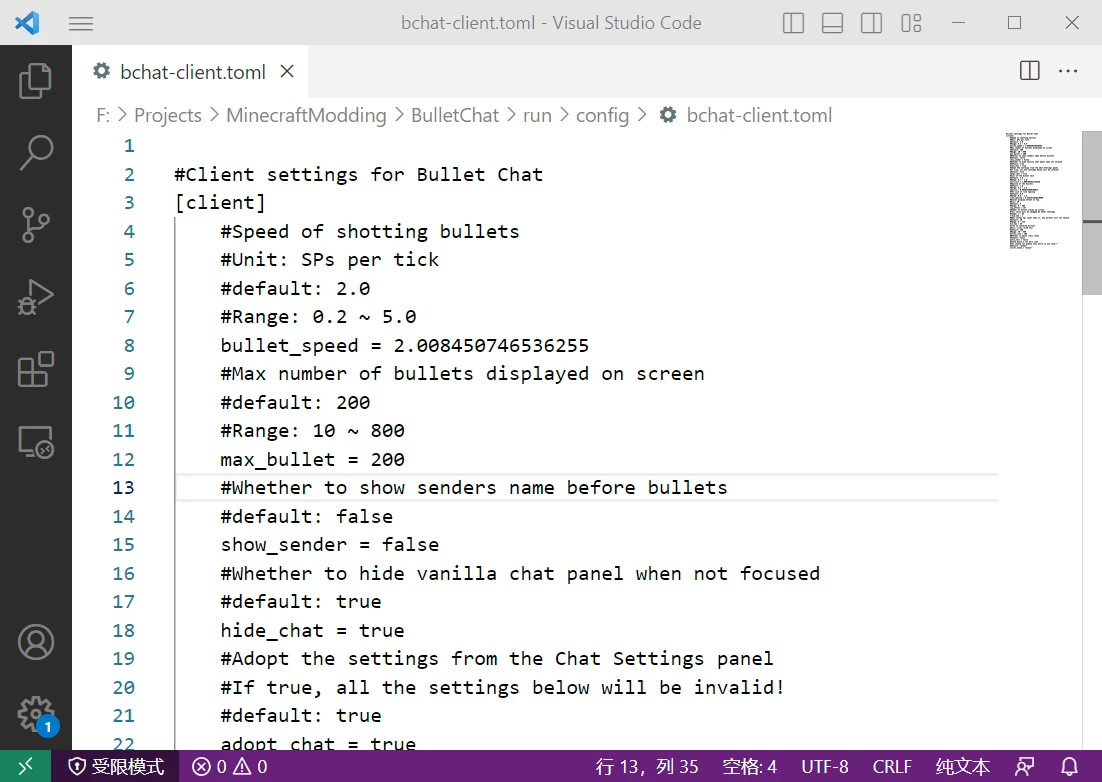Change end-of-line sequence CRLF
Viewport: 1102px width, 782px height.
pyautogui.click(x=892, y=766)
